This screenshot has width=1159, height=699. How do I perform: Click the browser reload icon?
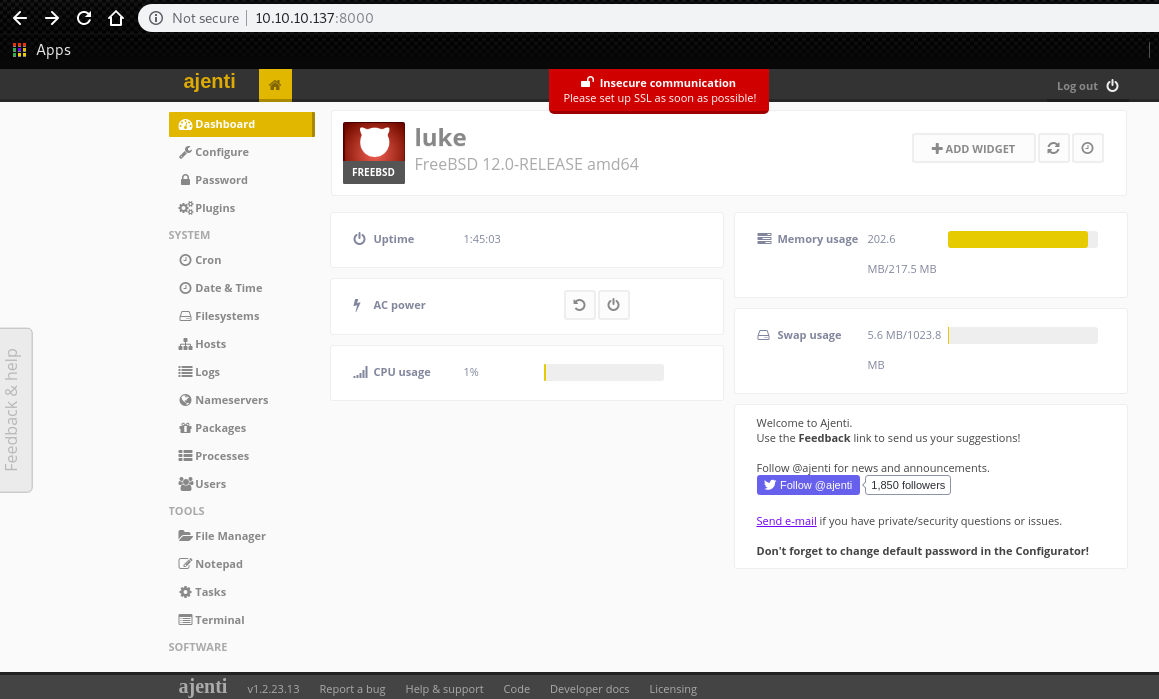click(x=84, y=18)
